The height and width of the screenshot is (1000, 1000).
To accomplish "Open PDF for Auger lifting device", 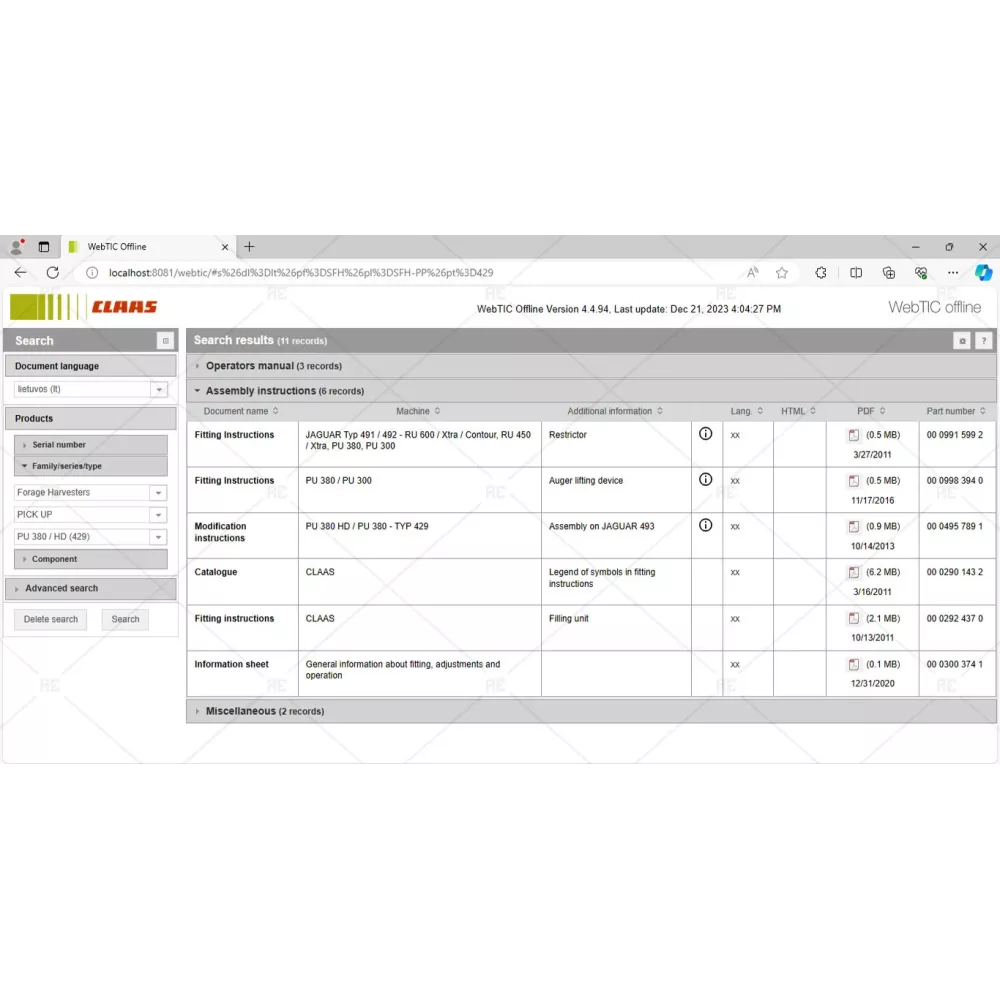I will point(854,481).
